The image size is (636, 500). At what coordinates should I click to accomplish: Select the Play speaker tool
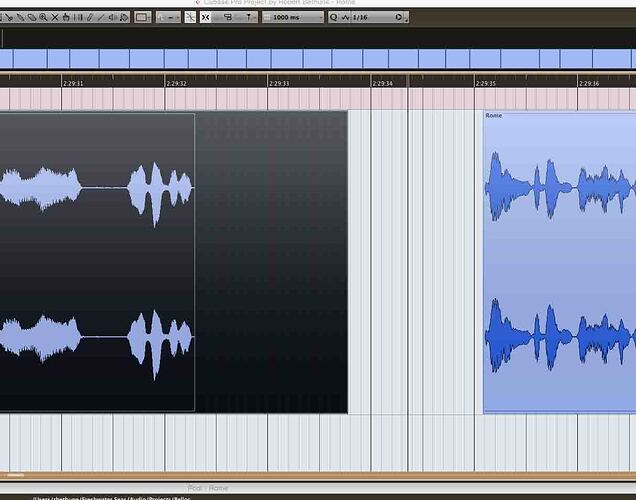click(x=112, y=17)
